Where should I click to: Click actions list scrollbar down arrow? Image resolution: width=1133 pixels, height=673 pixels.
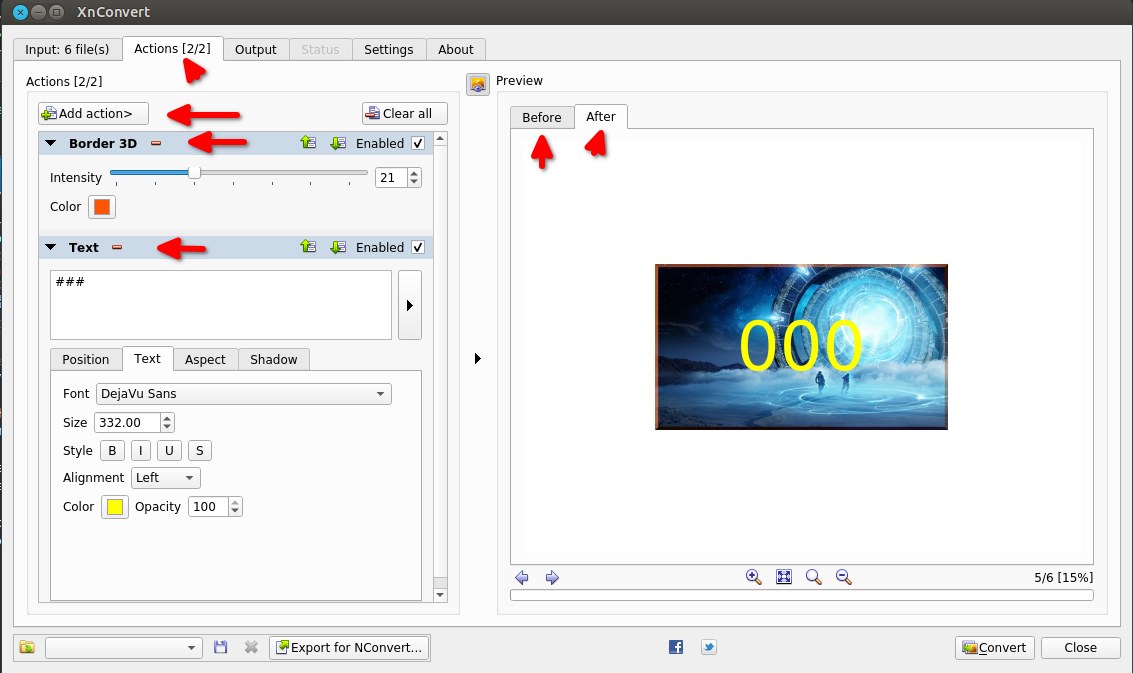coord(440,595)
